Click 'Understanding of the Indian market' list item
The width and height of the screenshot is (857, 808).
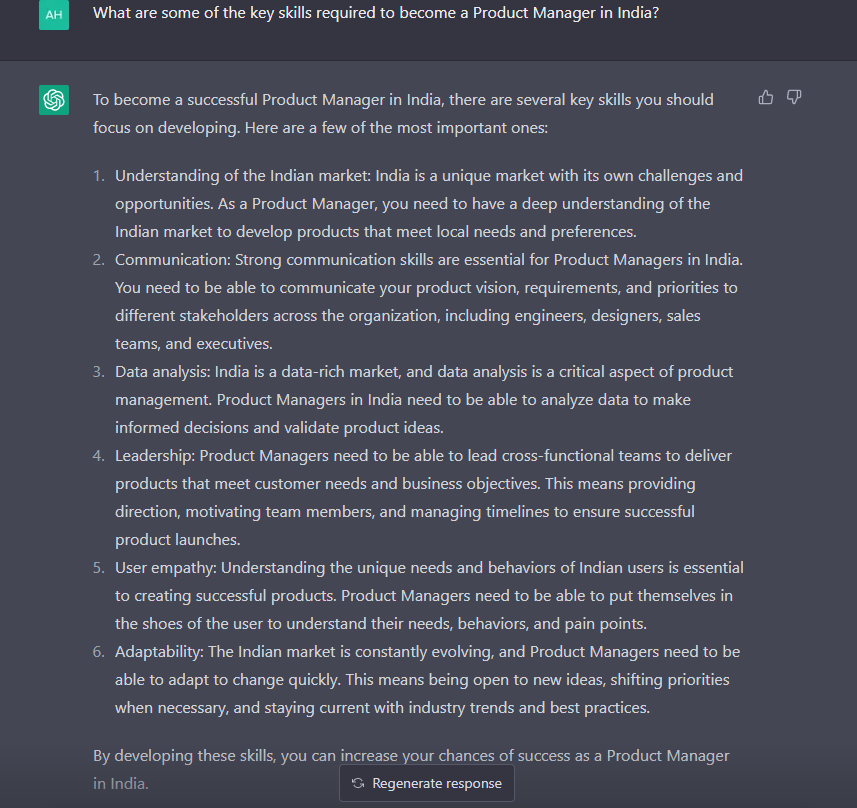point(429,203)
